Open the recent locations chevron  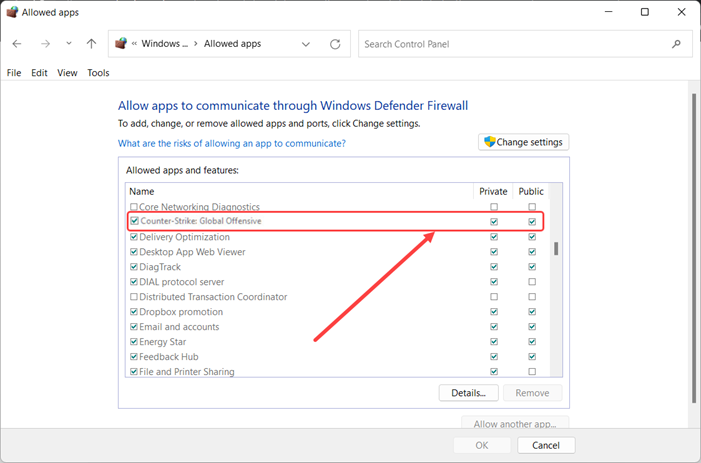69,44
